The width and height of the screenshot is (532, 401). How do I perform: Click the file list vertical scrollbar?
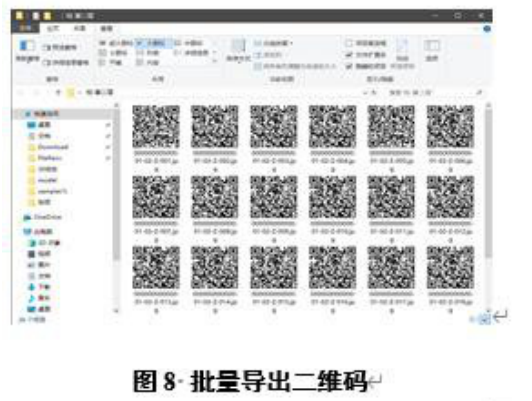(x=488, y=183)
